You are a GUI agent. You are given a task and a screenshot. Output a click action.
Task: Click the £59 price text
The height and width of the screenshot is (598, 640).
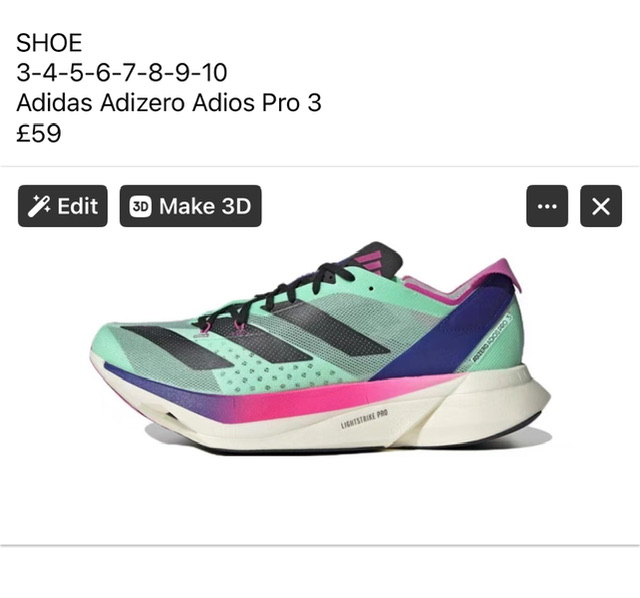39,133
